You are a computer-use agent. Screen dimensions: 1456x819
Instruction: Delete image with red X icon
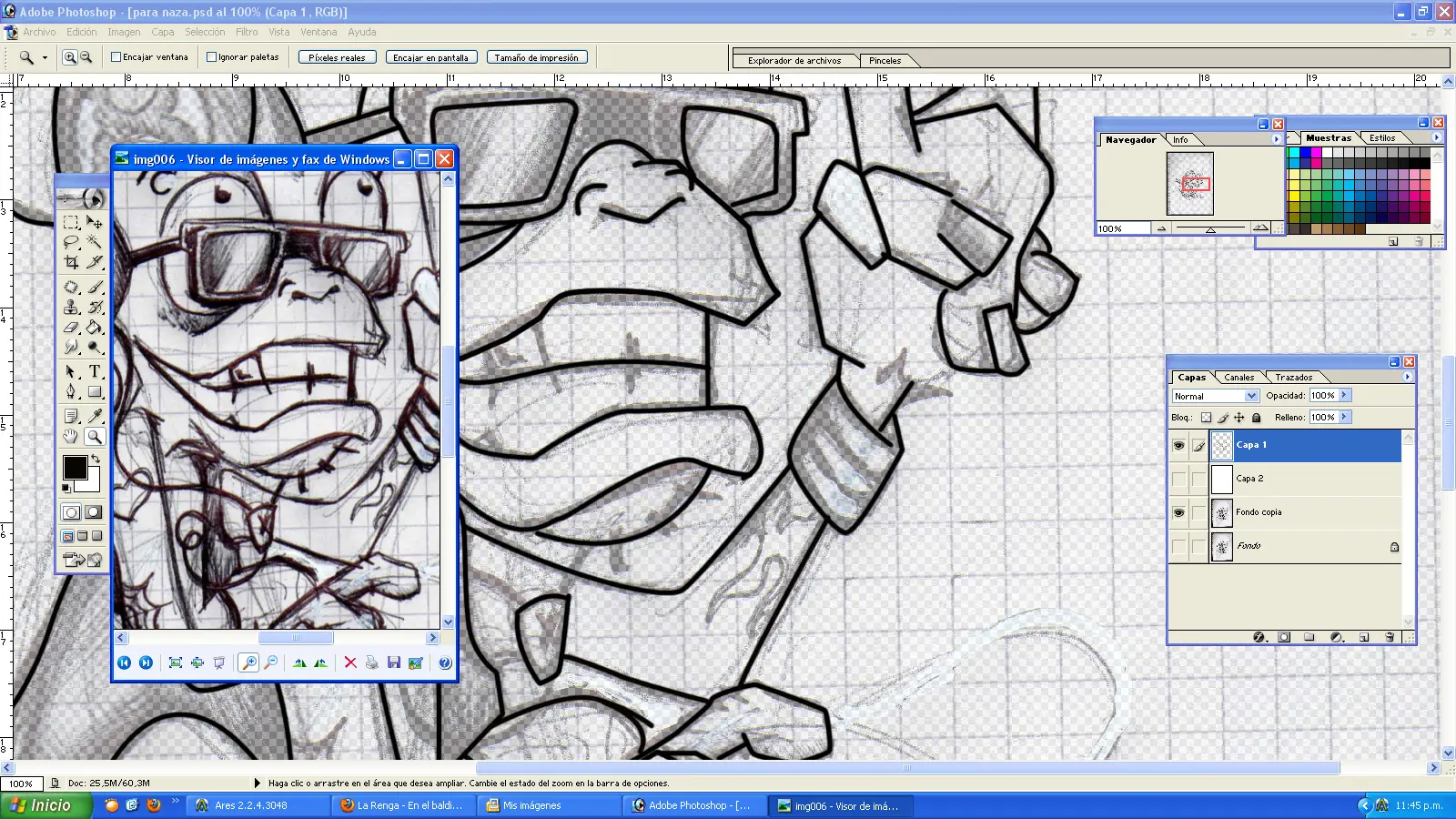tap(350, 662)
